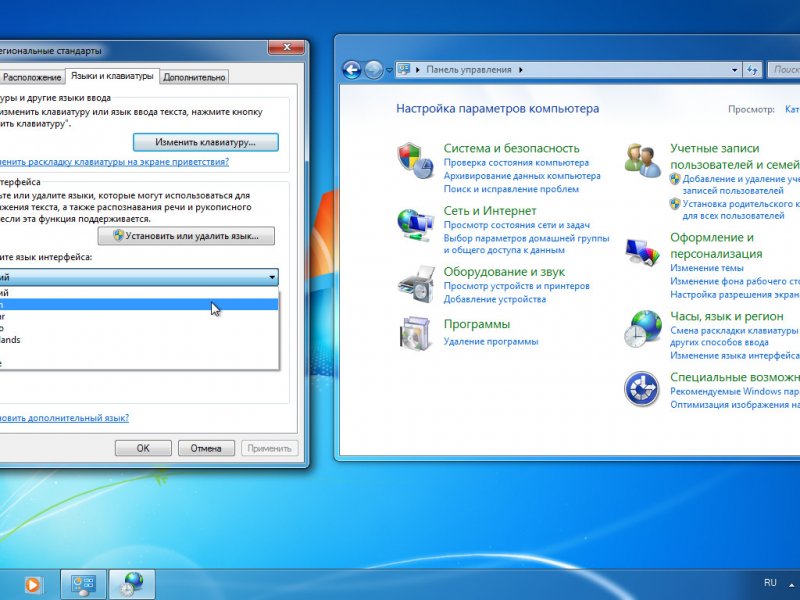The image size is (800, 600).
Task: Open Смена раскладки клавиатуры link
Action: coord(735,336)
